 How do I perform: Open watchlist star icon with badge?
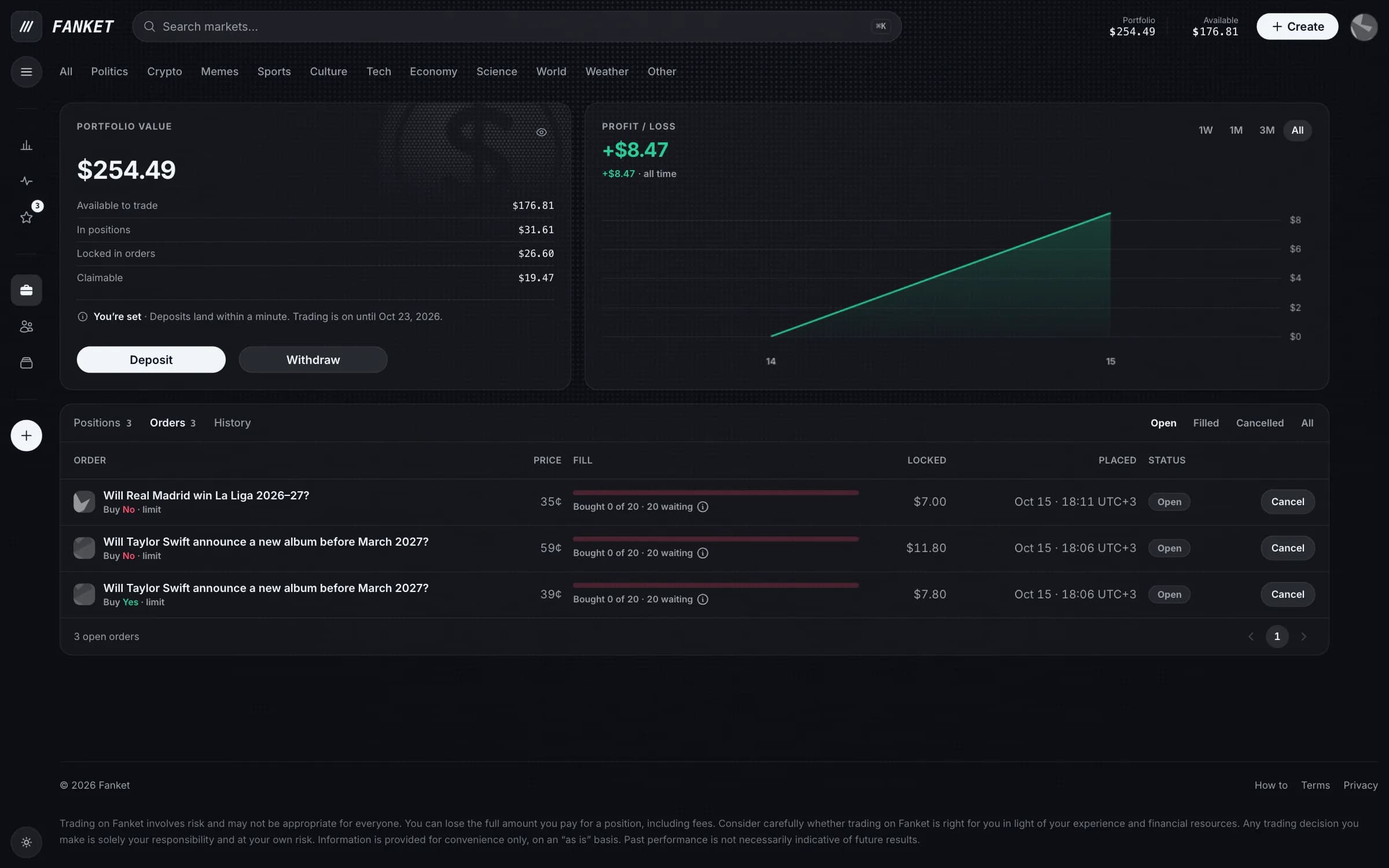26,218
